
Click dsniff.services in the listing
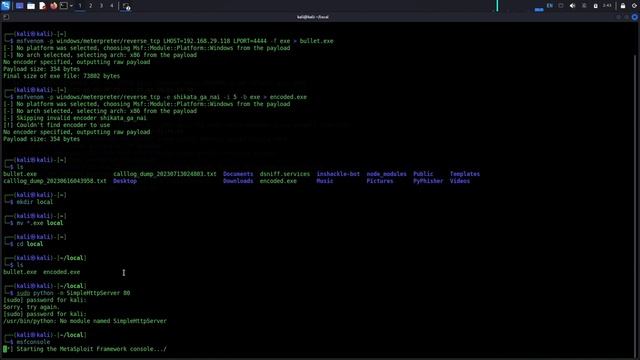click(x=285, y=174)
